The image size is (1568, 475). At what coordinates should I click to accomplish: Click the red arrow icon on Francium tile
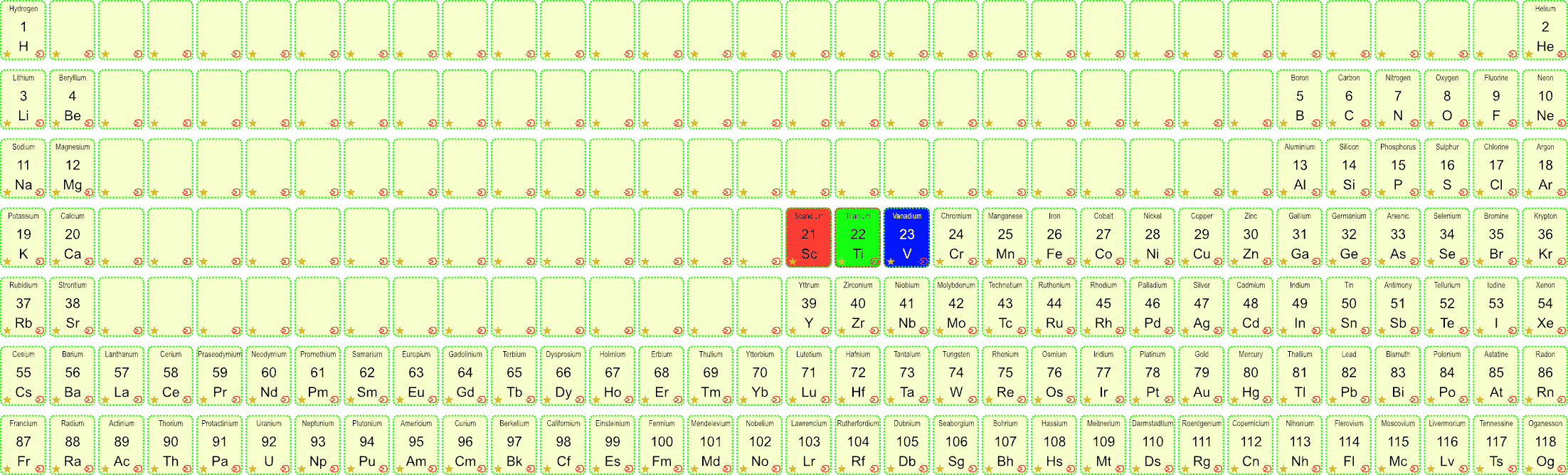40,469
